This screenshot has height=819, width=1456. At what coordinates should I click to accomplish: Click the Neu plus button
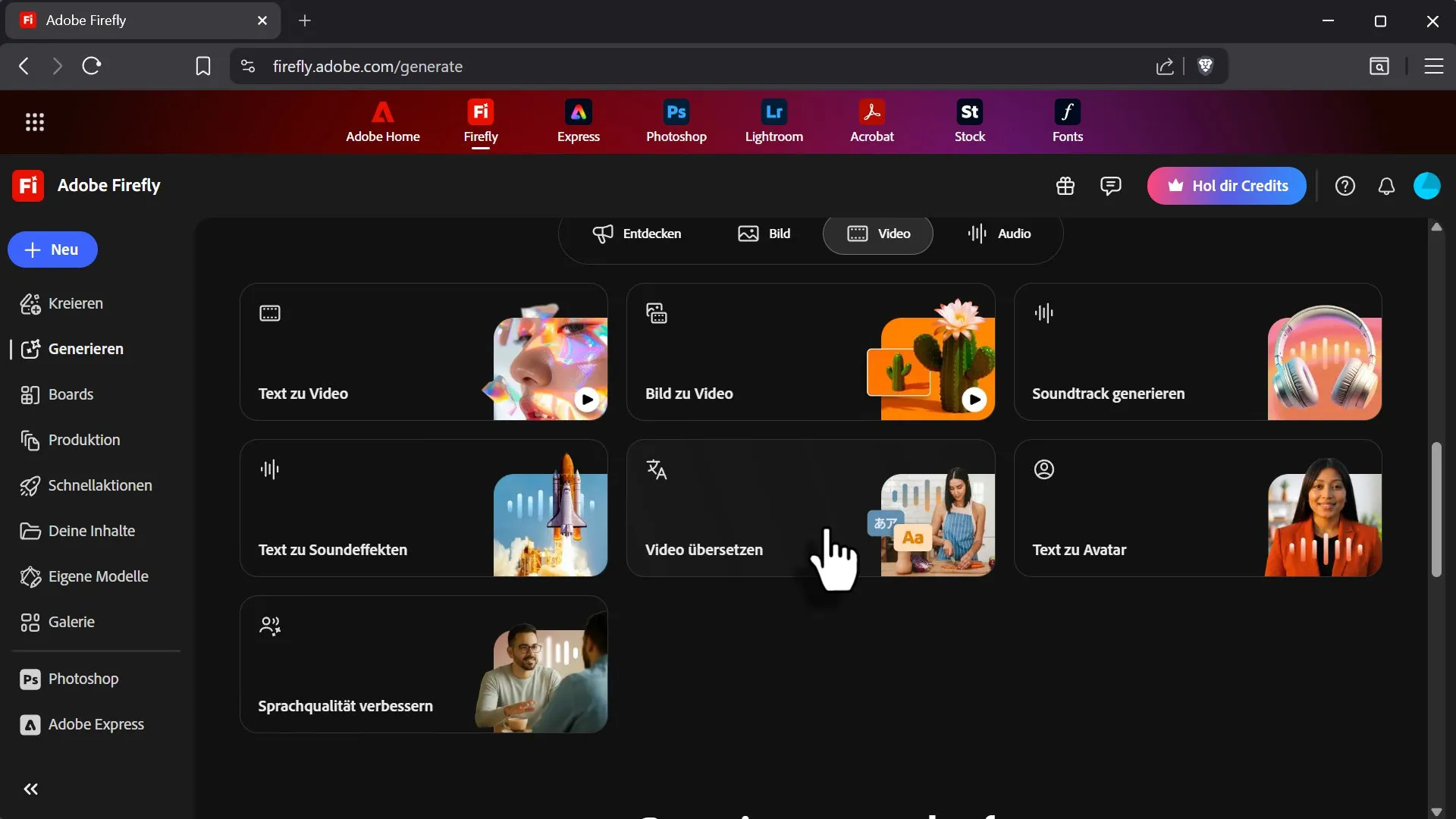[52, 249]
